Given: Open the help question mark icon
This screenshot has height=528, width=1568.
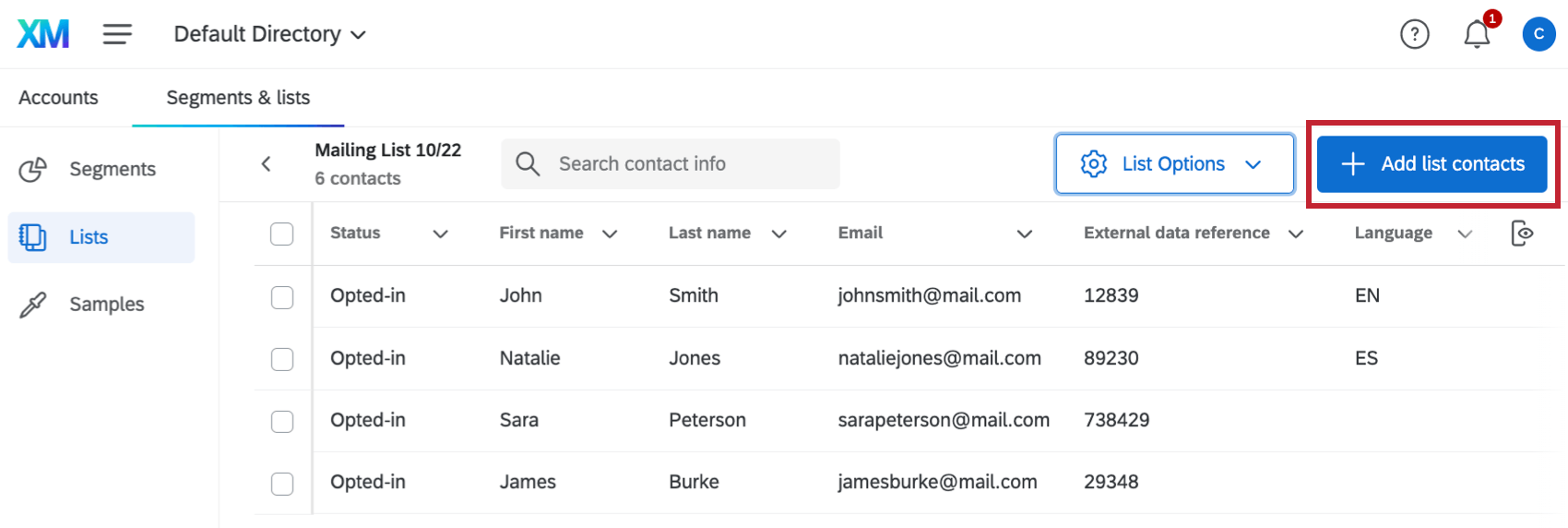Looking at the screenshot, I should click(x=1414, y=34).
